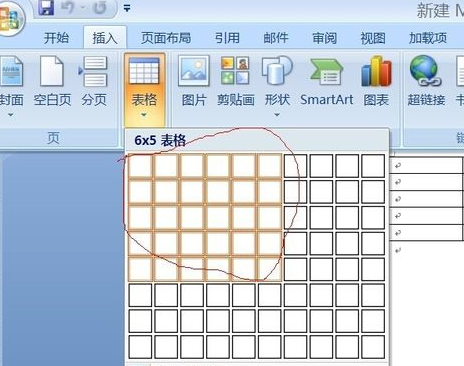Save the document from quick access toolbar
Screen dimensions: 464x366
46,7
